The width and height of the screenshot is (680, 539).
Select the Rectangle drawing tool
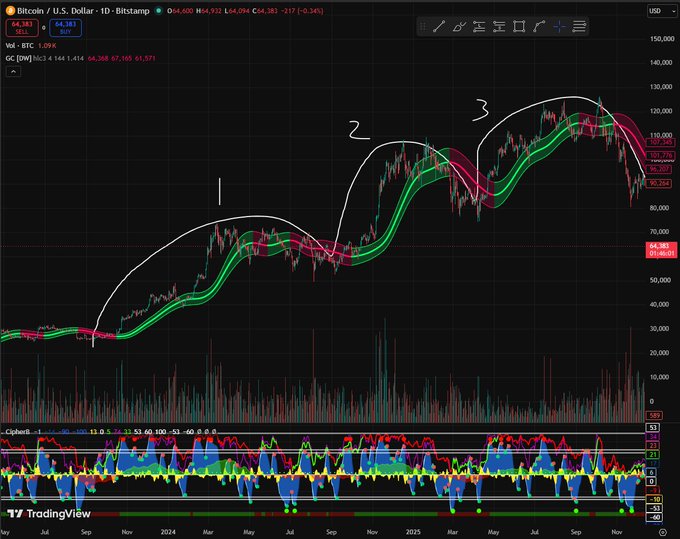coord(519,27)
